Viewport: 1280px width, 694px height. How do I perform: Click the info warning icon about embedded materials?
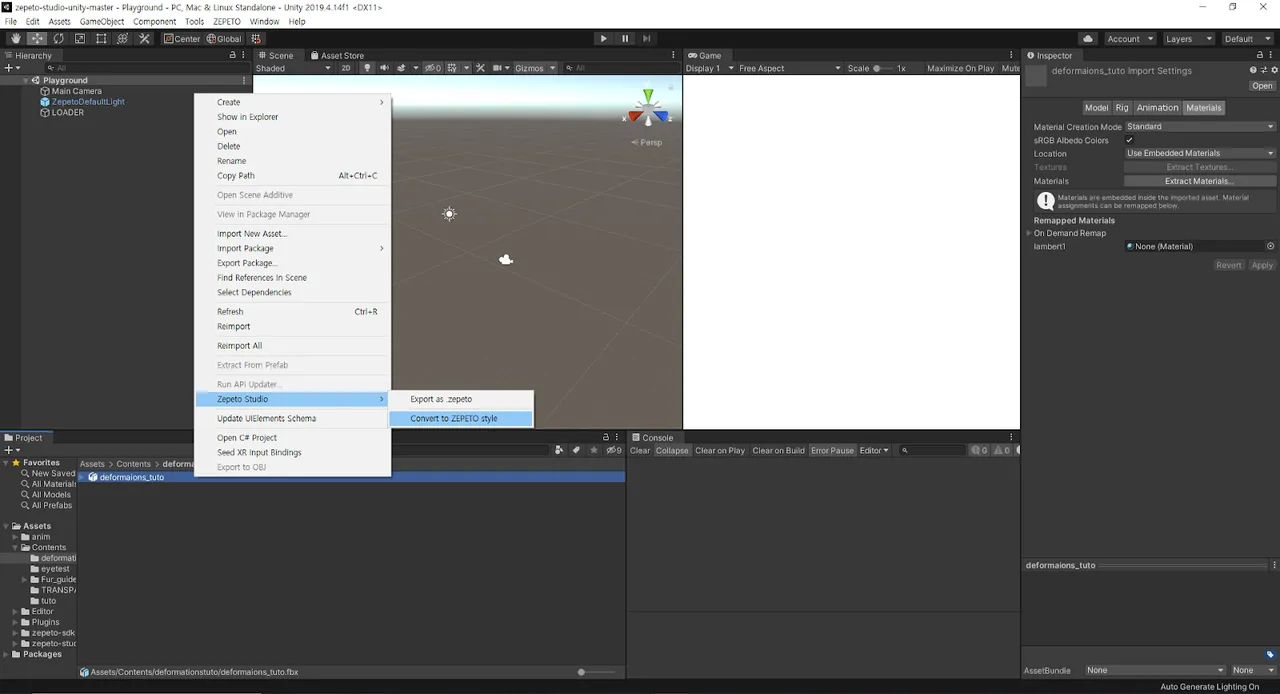(x=1045, y=199)
